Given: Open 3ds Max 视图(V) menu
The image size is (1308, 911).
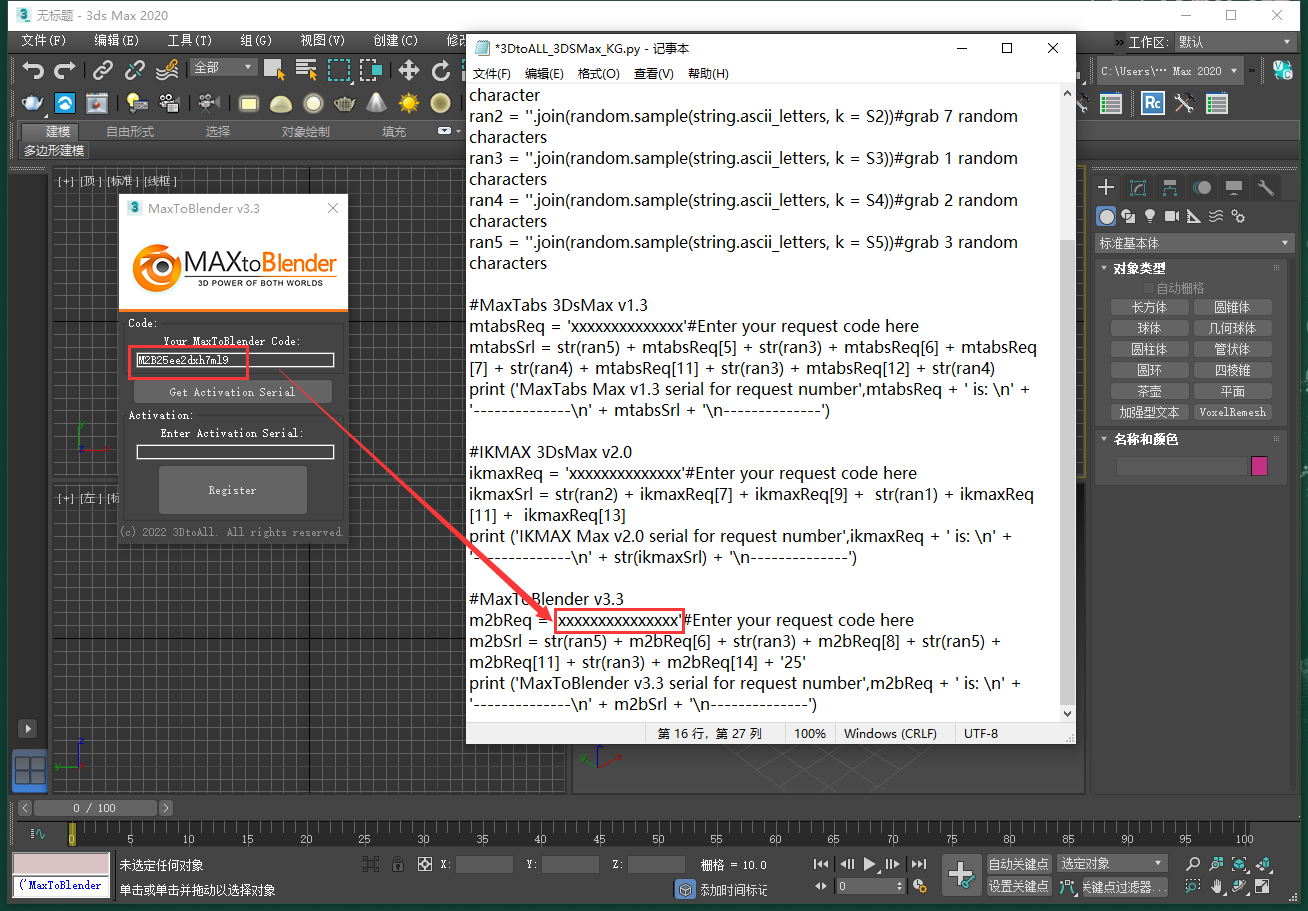Looking at the screenshot, I should [x=322, y=41].
